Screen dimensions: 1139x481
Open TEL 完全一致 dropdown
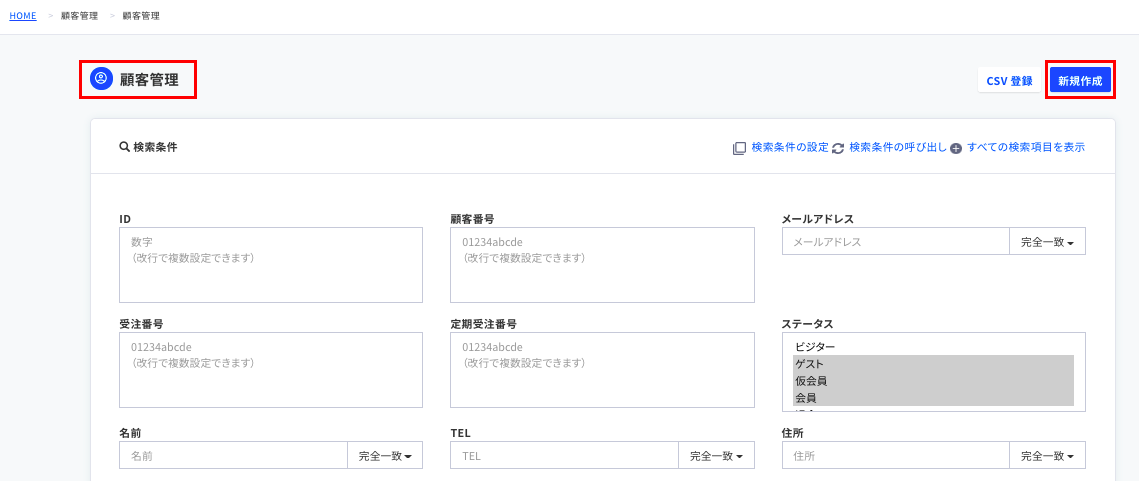tap(716, 456)
